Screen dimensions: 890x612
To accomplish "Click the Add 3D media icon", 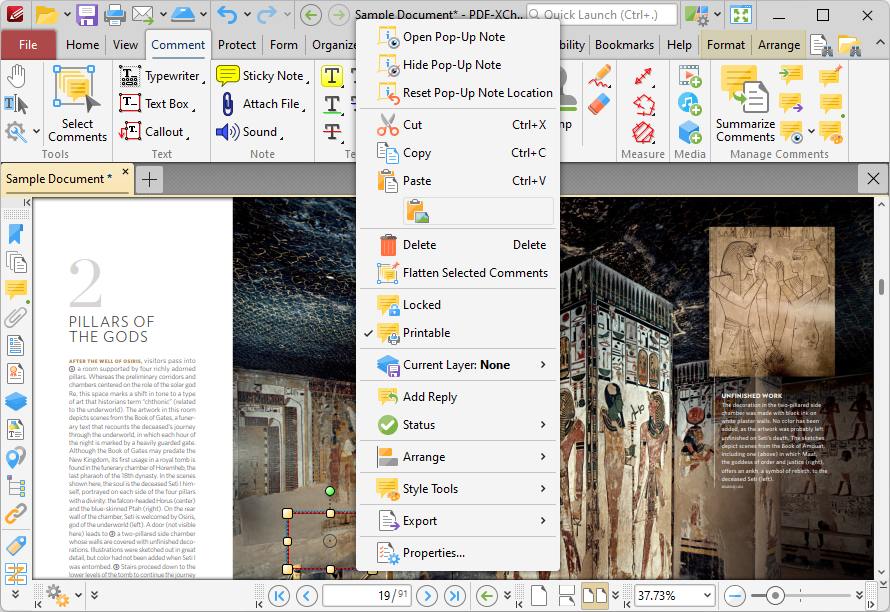I will (x=690, y=132).
